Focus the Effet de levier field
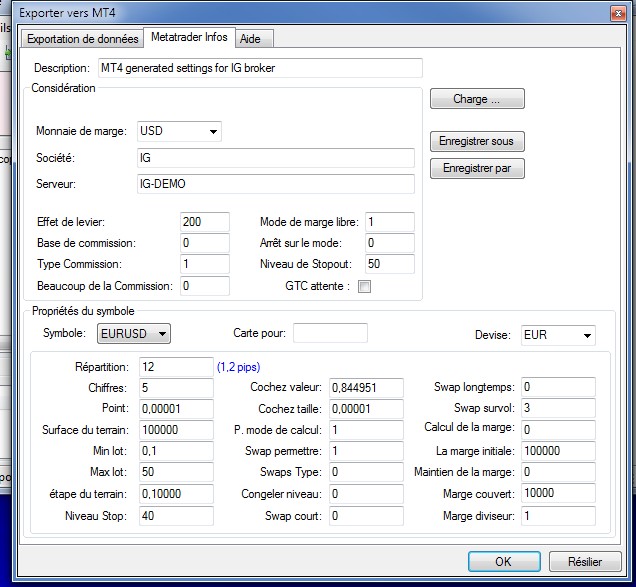The height and width of the screenshot is (587, 636). [x=204, y=222]
